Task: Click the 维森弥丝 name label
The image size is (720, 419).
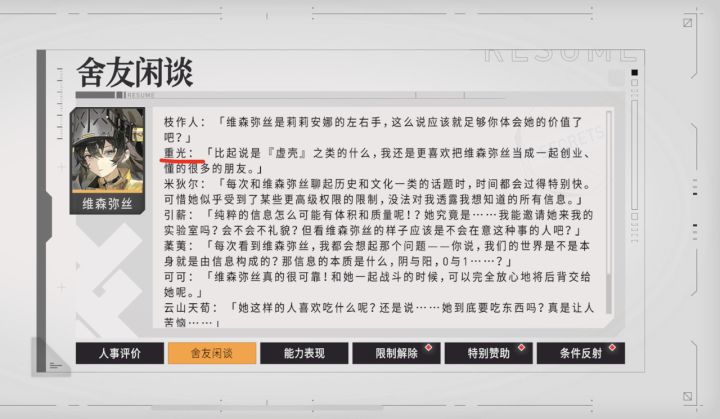Action: [107, 204]
